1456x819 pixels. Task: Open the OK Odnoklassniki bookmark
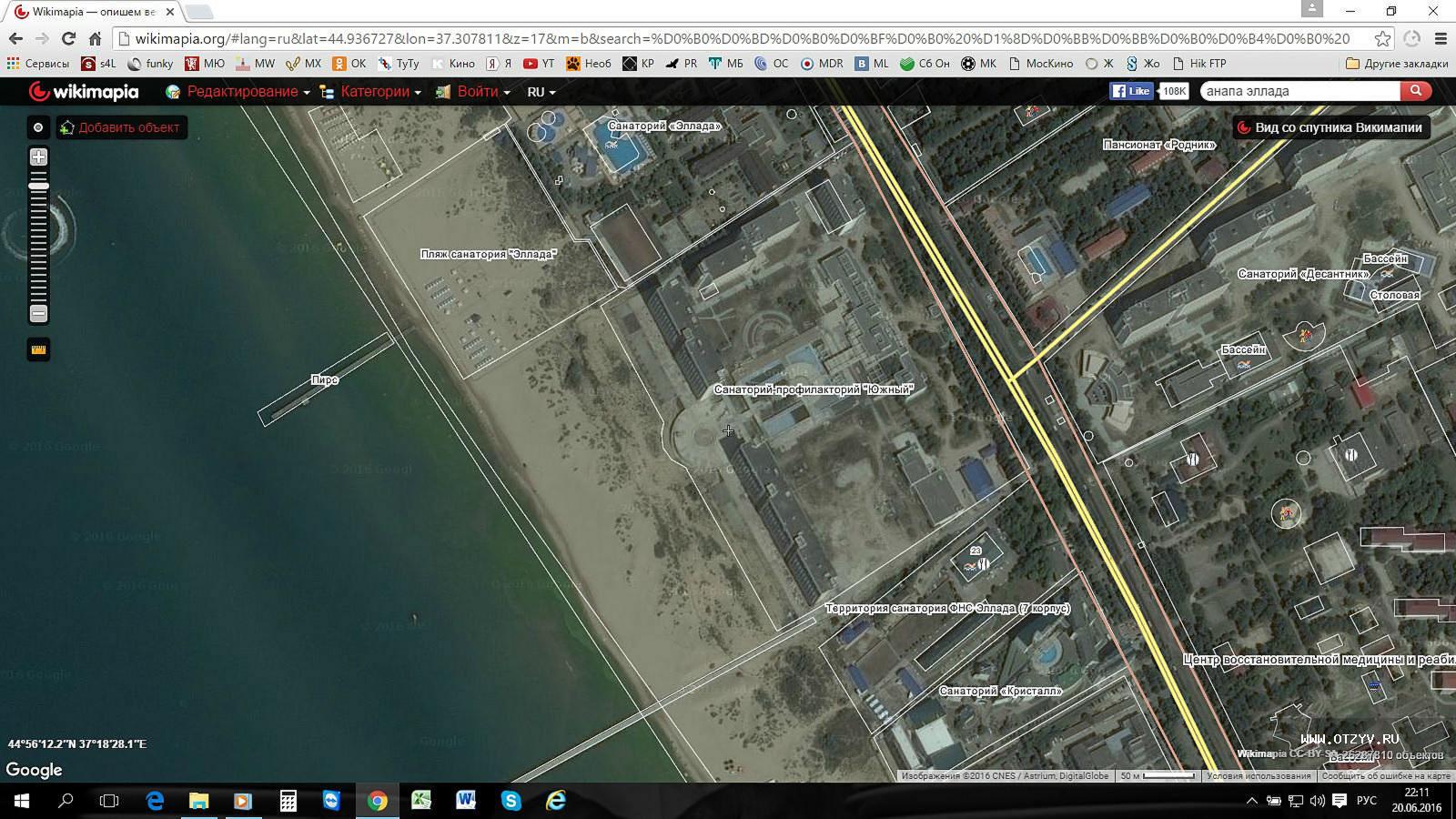tap(349, 64)
